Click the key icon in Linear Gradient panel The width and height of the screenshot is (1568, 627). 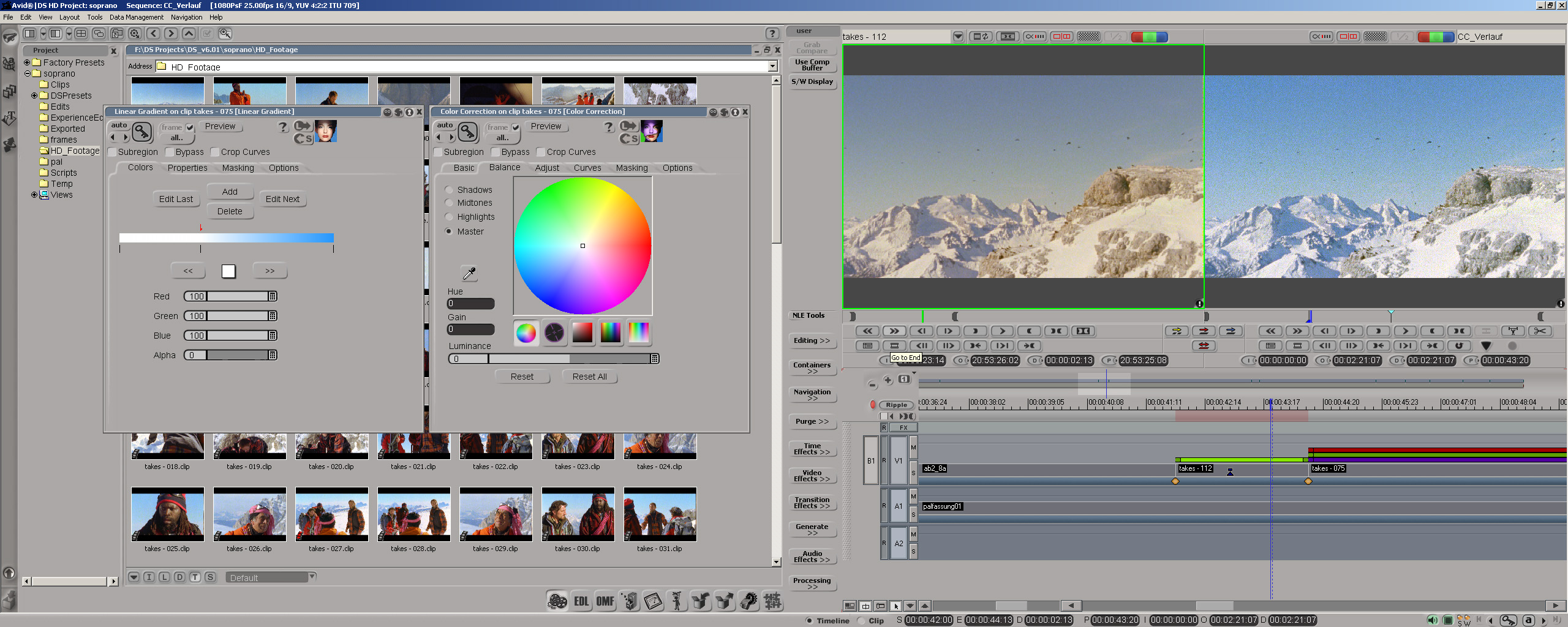point(142,132)
